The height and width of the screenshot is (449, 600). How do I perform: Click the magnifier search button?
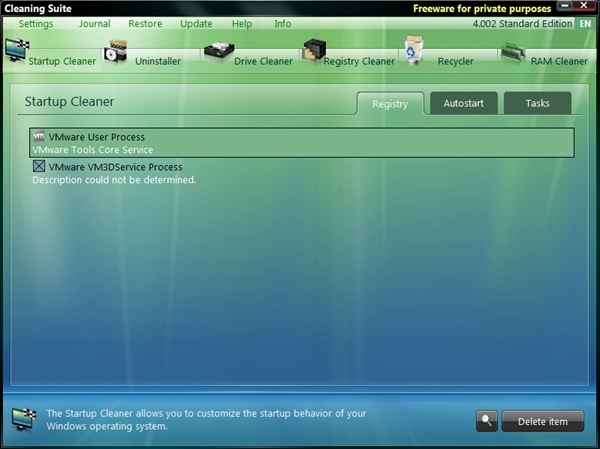point(487,421)
